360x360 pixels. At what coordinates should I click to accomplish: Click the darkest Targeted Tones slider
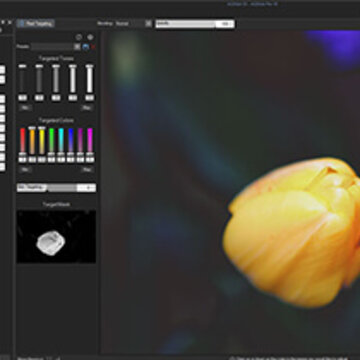tap(22, 79)
